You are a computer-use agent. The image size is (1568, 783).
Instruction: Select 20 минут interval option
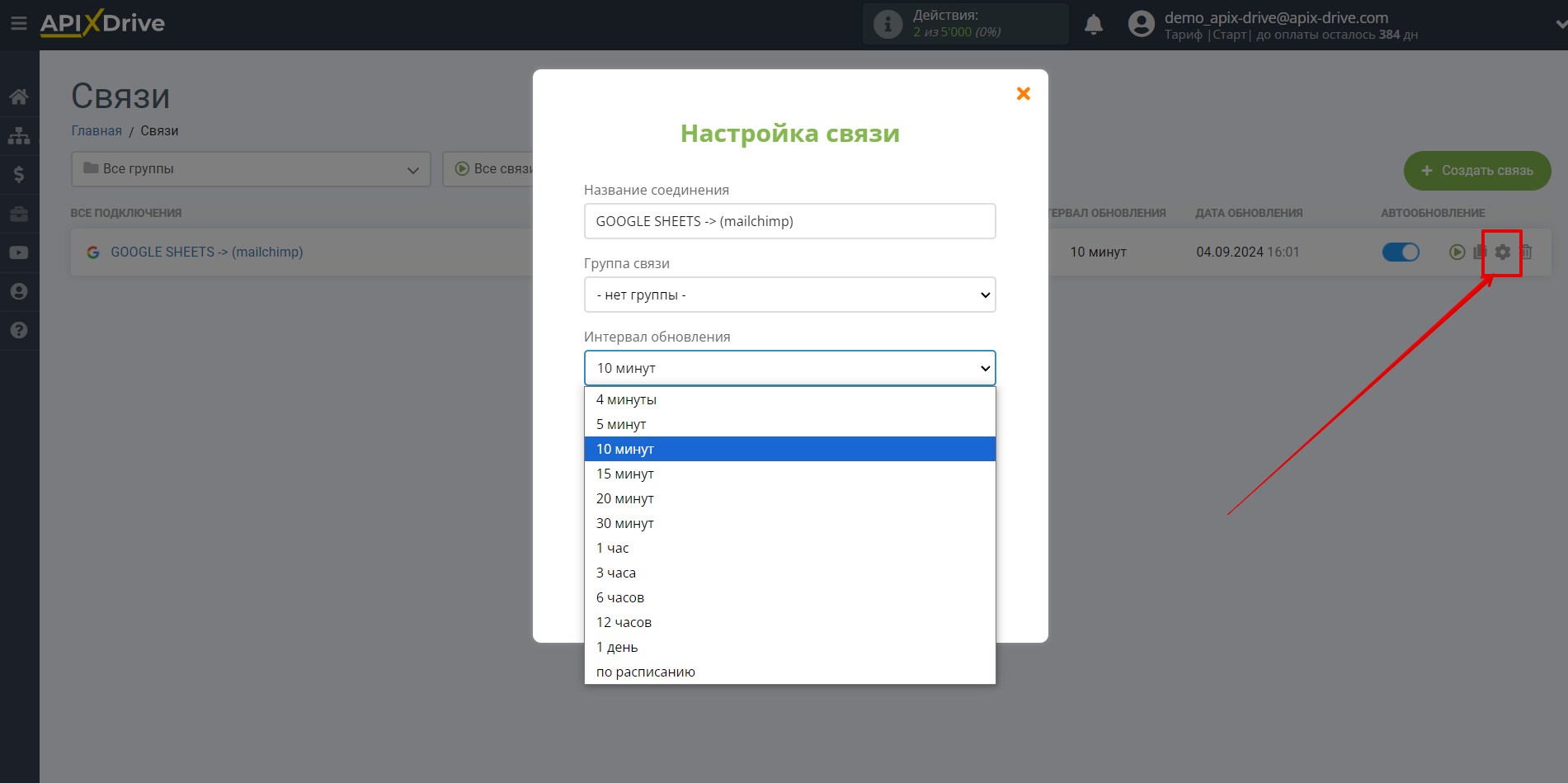click(790, 498)
